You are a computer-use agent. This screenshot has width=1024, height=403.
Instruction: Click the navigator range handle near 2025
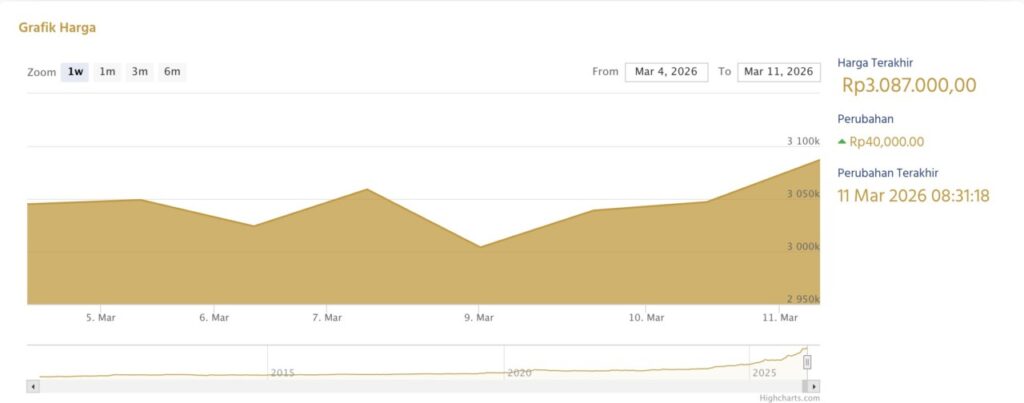point(807,362)
